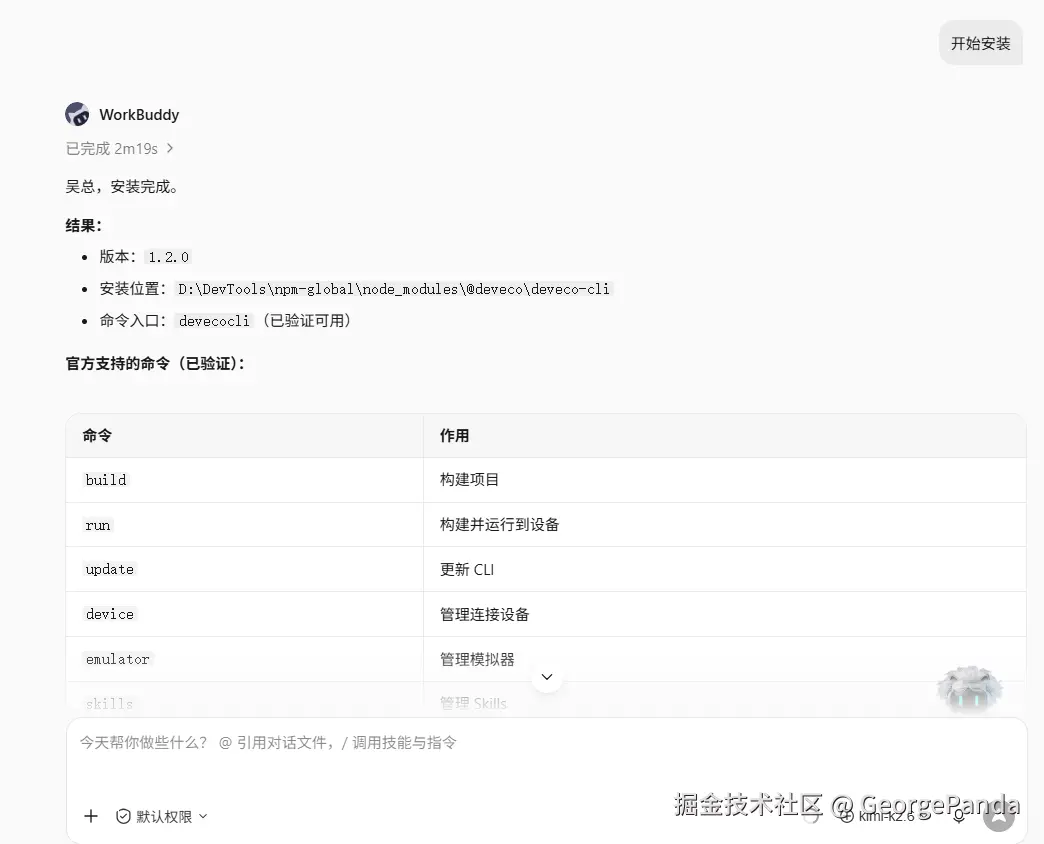Click the 作用 table column header

(724, 435)
